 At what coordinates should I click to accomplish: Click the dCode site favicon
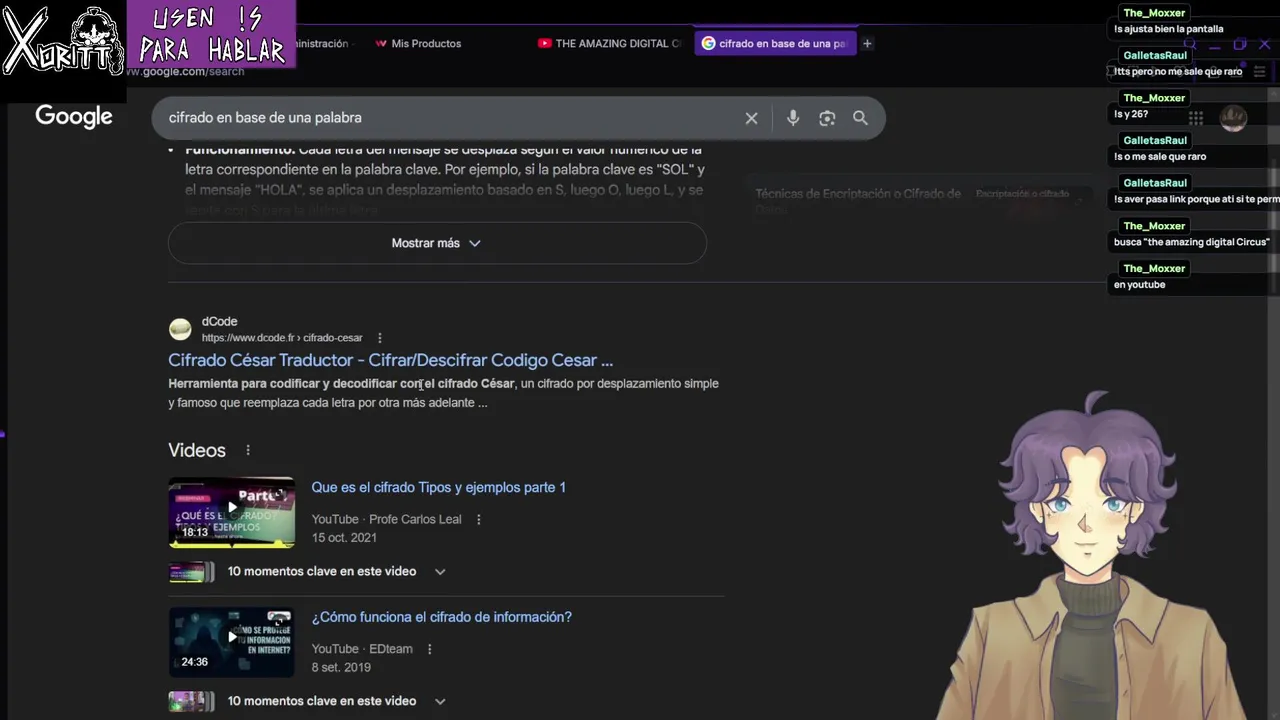tap(180, 329)
